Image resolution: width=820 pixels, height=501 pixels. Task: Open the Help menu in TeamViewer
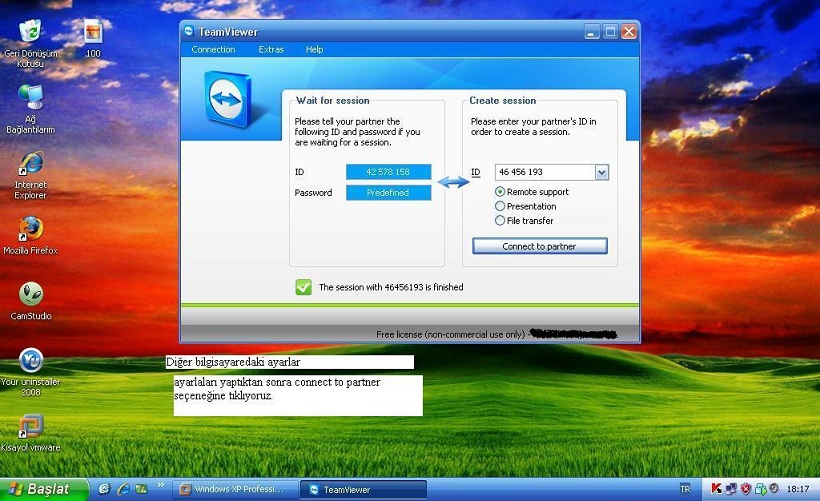tap(314, 50)
